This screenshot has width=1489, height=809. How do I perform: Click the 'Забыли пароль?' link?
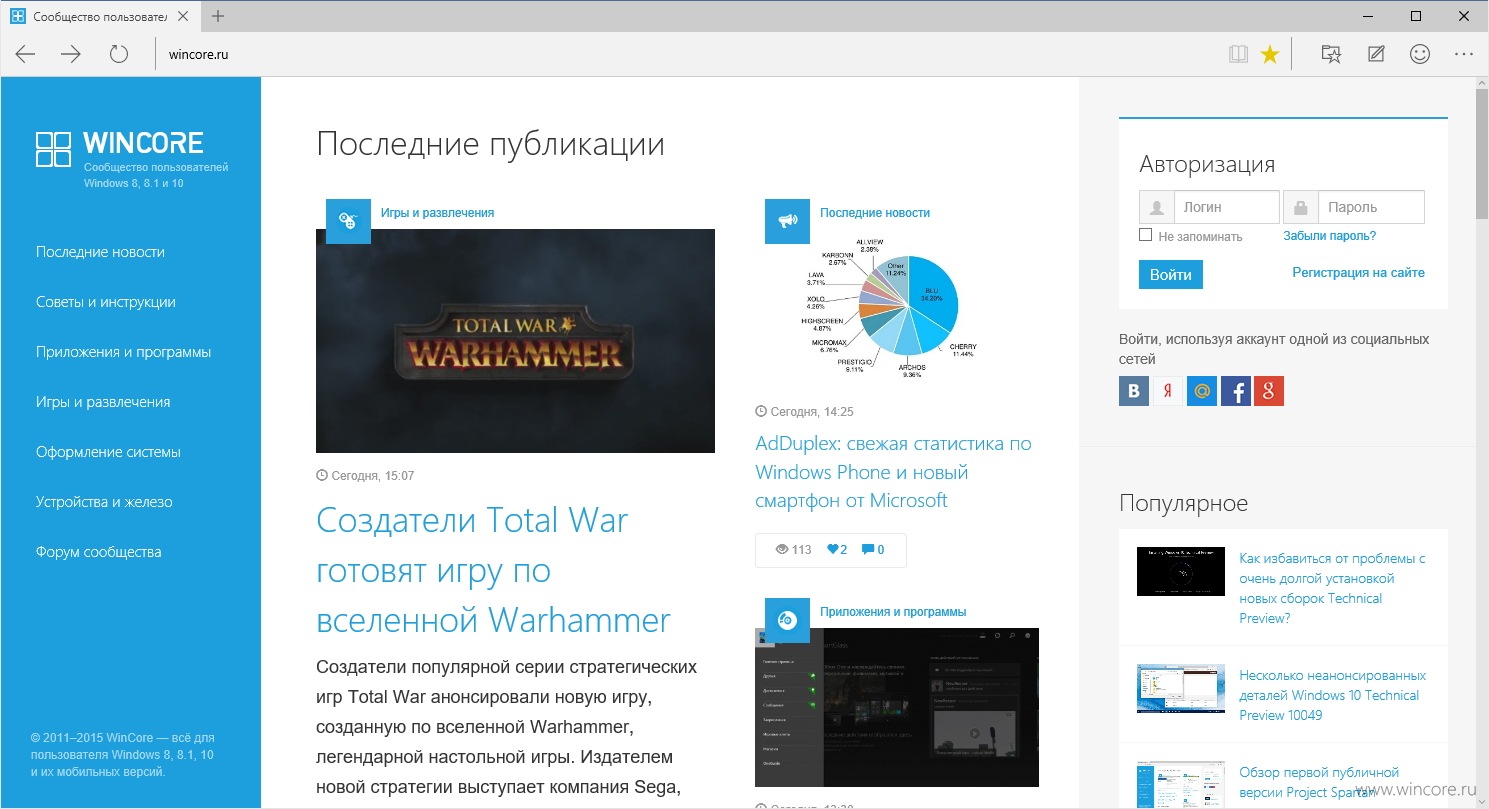pos(1330,236)
